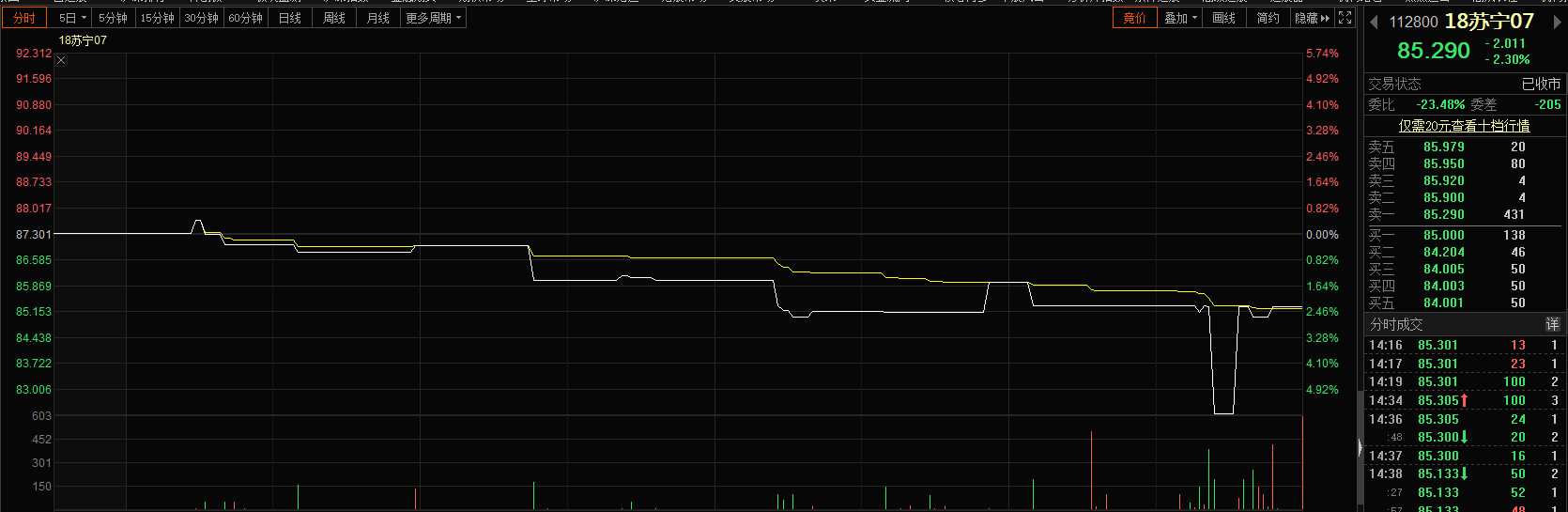
Task: Select the 分时 intraday tab
Action: click(24, 18)
